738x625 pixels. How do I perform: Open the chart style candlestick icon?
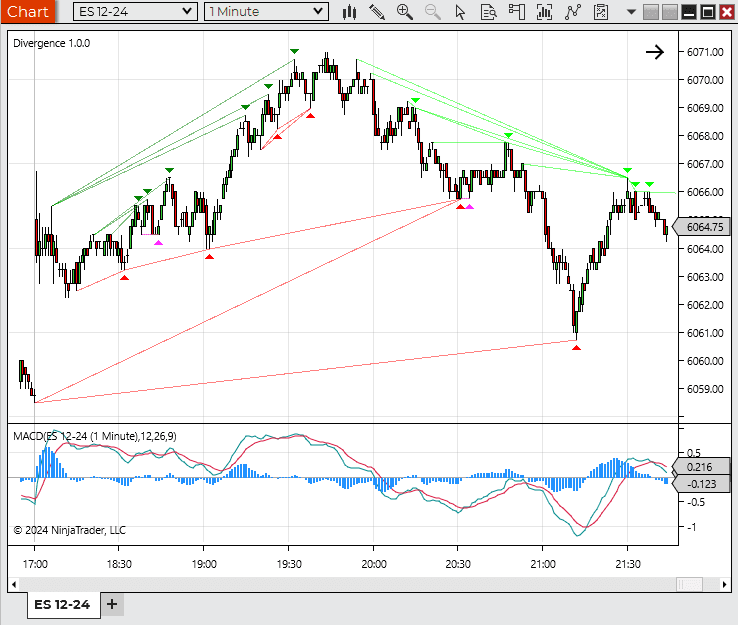(349, 12)
